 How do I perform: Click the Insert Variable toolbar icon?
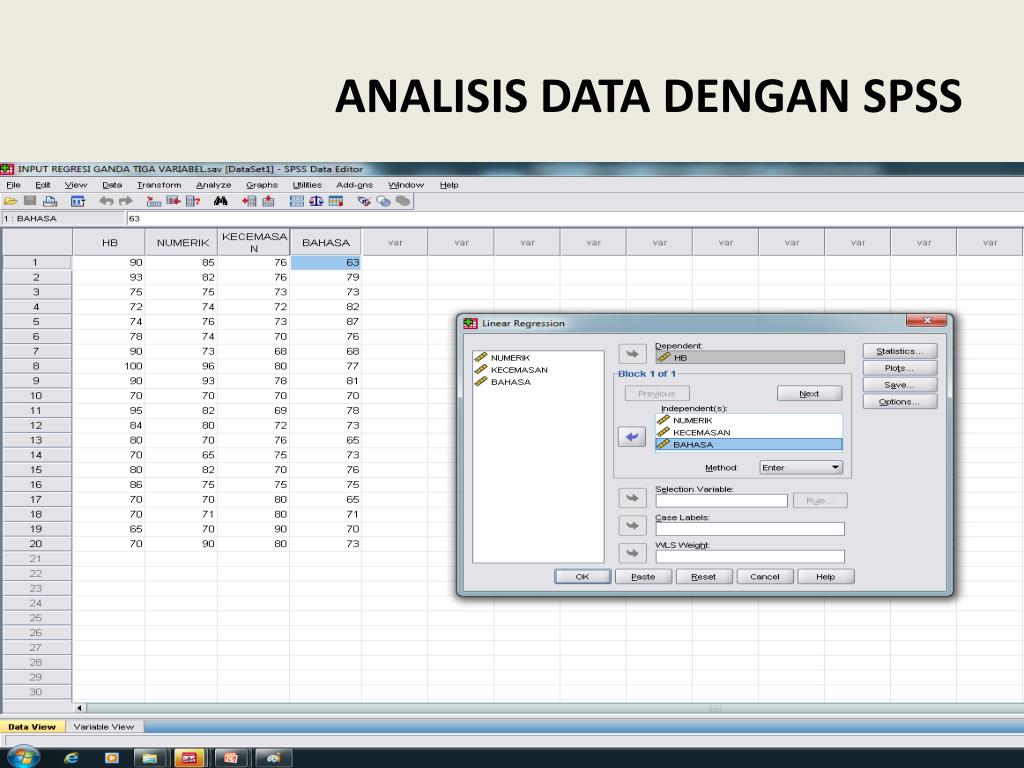268,201
